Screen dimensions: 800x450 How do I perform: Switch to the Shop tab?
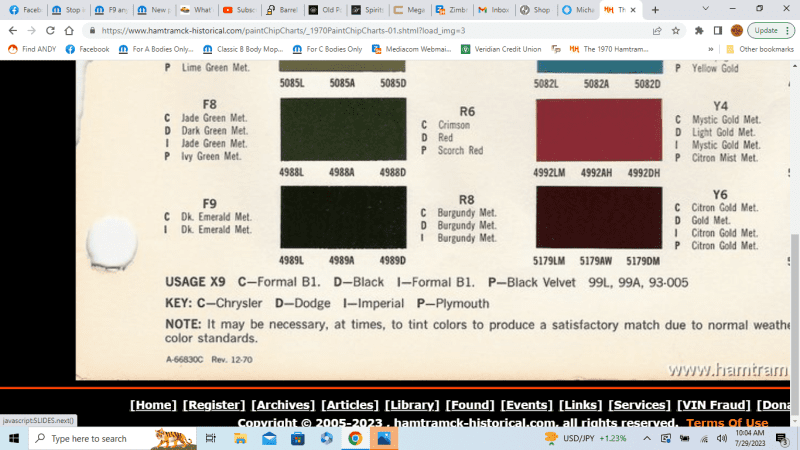point(536,10)
